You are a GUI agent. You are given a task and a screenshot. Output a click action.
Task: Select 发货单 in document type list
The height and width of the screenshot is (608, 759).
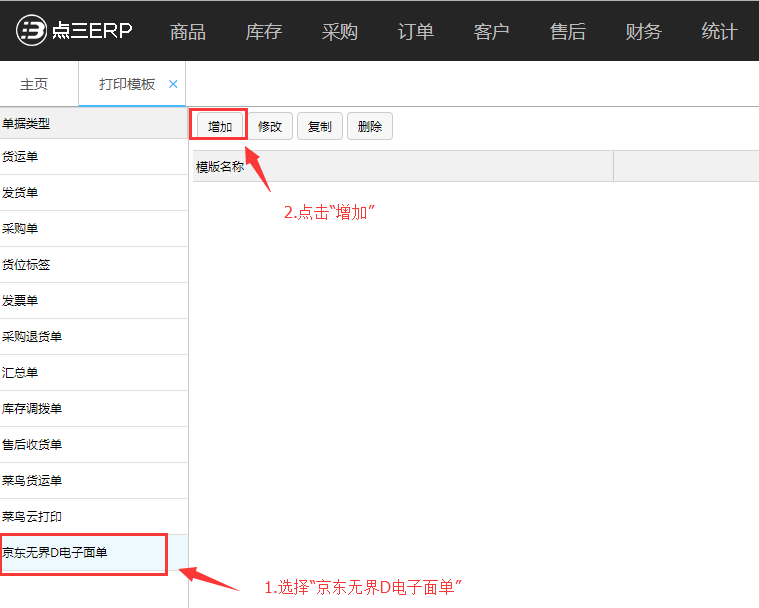[x=94, y=193]
